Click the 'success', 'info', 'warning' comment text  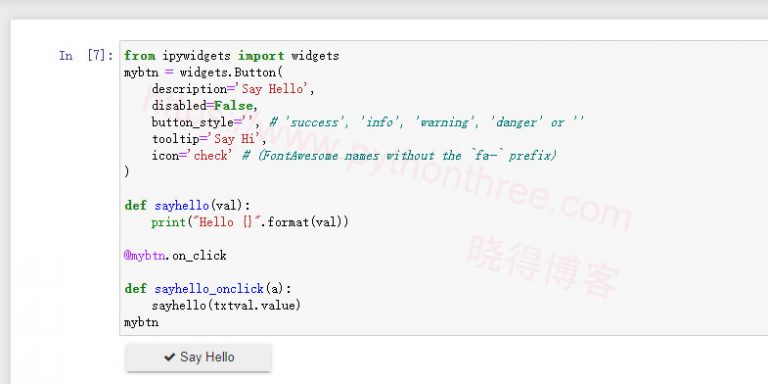pos(427,122)
